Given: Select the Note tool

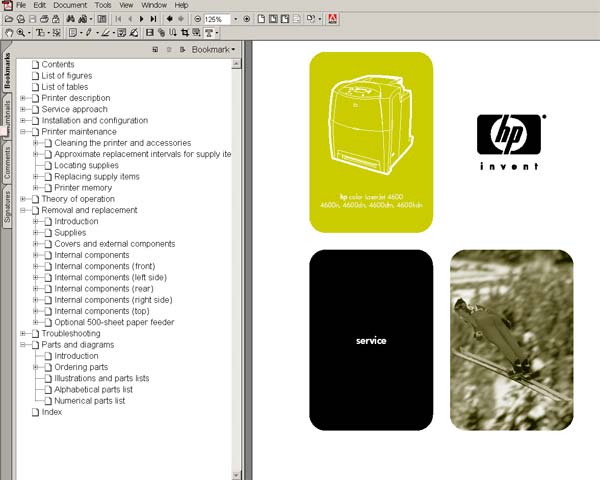Looking at the screenshot, I should coord(73,33).
